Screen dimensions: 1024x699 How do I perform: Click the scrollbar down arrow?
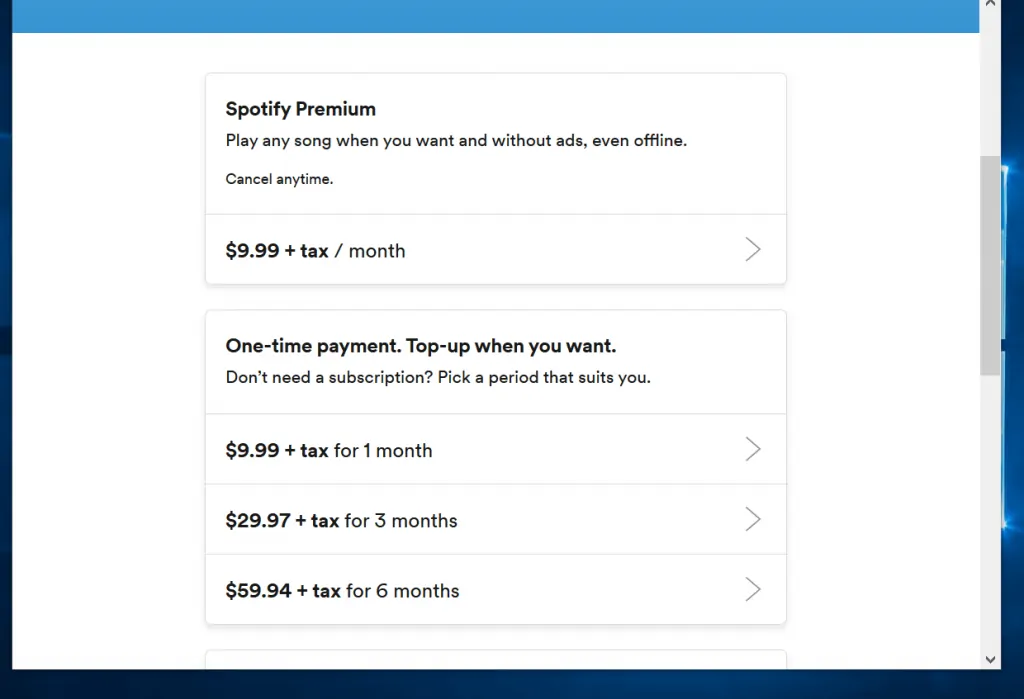click(x=990, y=659)
